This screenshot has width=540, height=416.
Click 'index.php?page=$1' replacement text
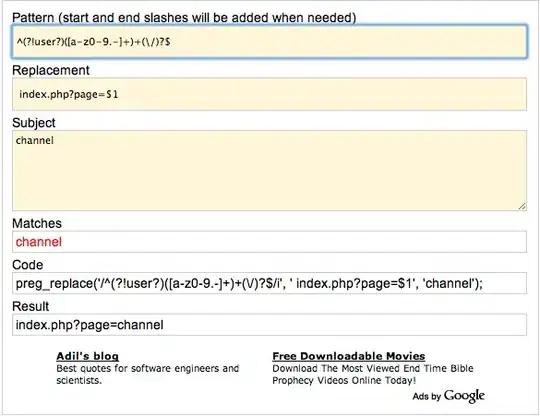(x=69, y=94)
